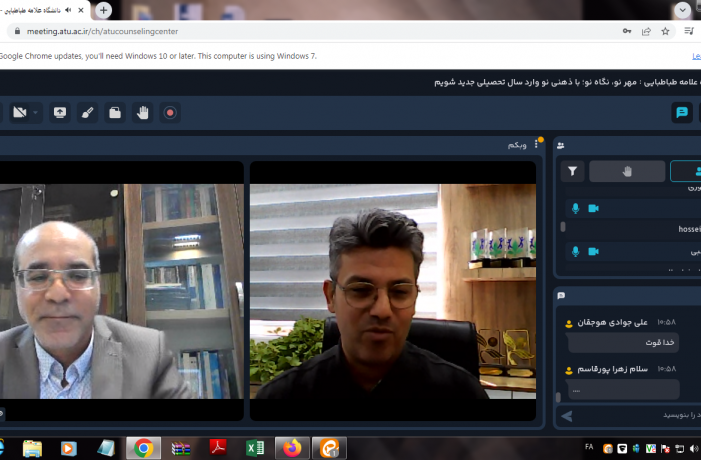Select the chat message خدا قوت
Viewport: 701px width, 460px height.
click(623, 342)
